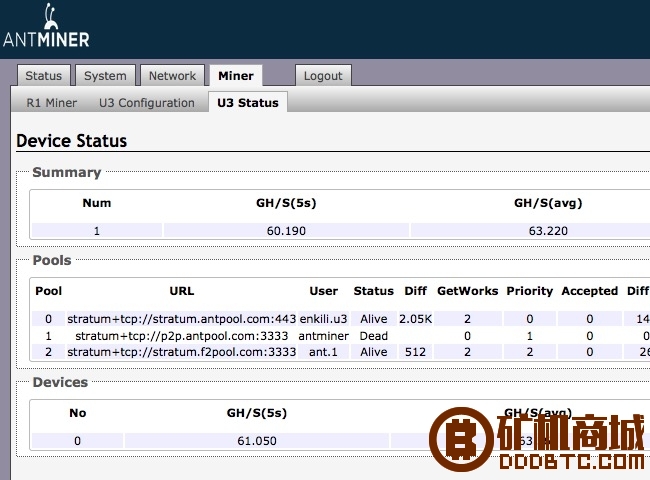Click the p2p.antpool.com:3333 URL cell

[182, 335]
